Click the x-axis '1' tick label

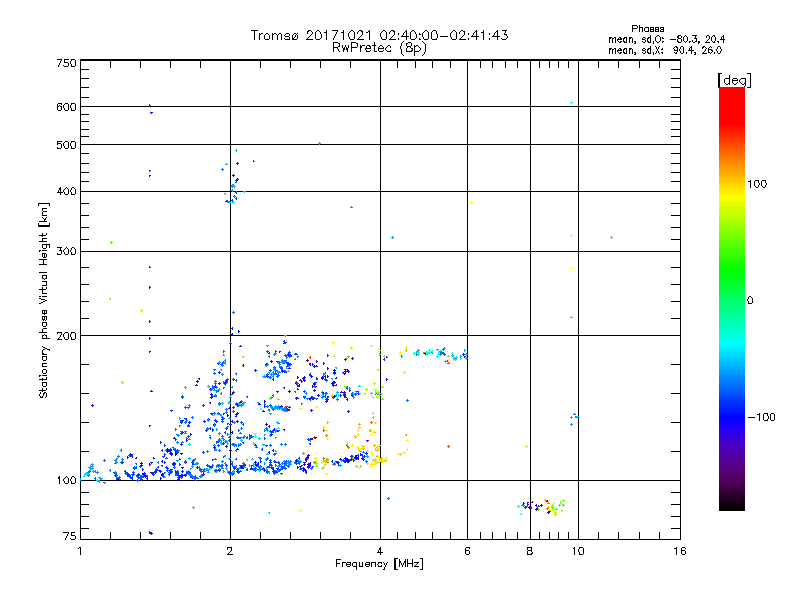80,551
